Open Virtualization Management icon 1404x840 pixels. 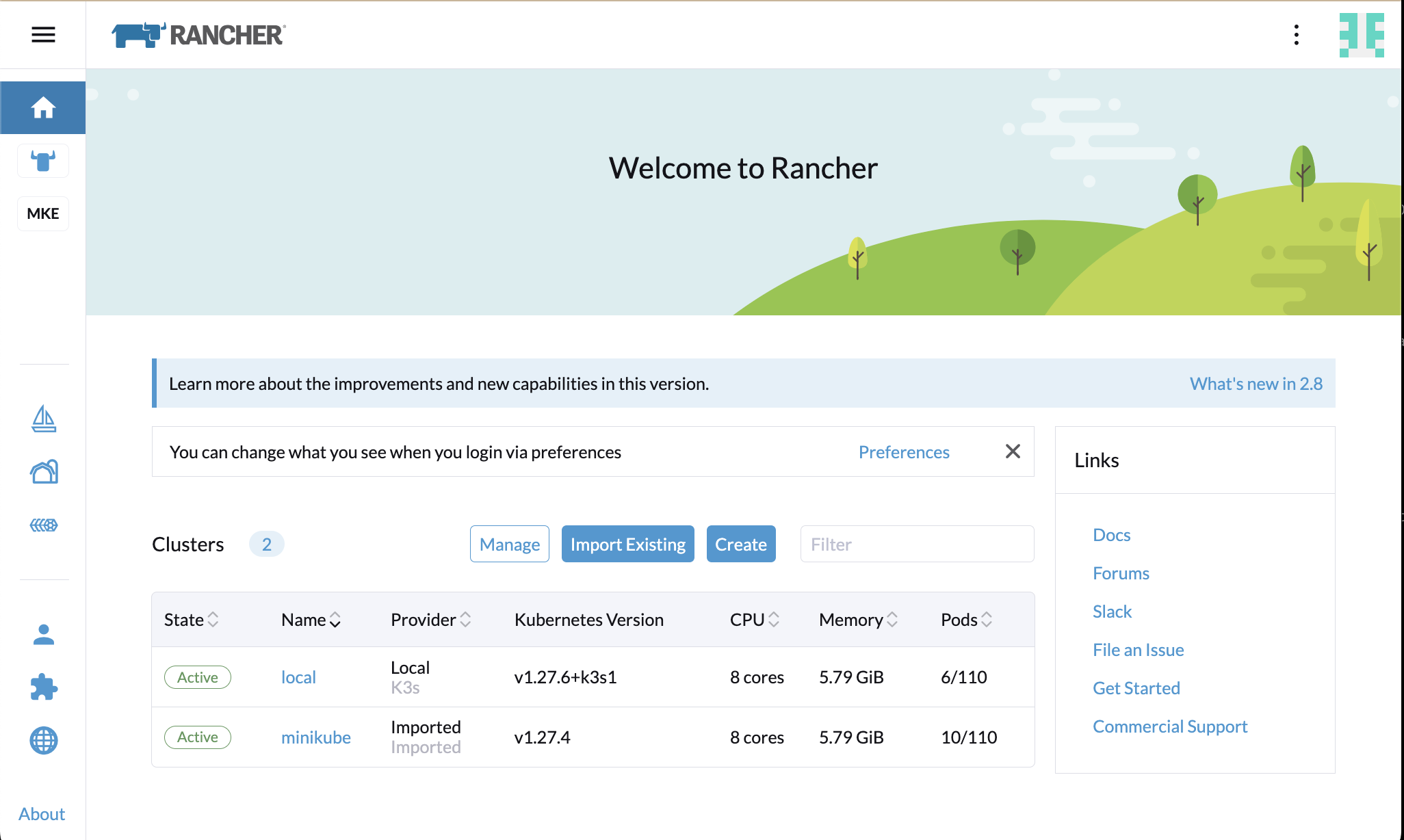(44, 525)
